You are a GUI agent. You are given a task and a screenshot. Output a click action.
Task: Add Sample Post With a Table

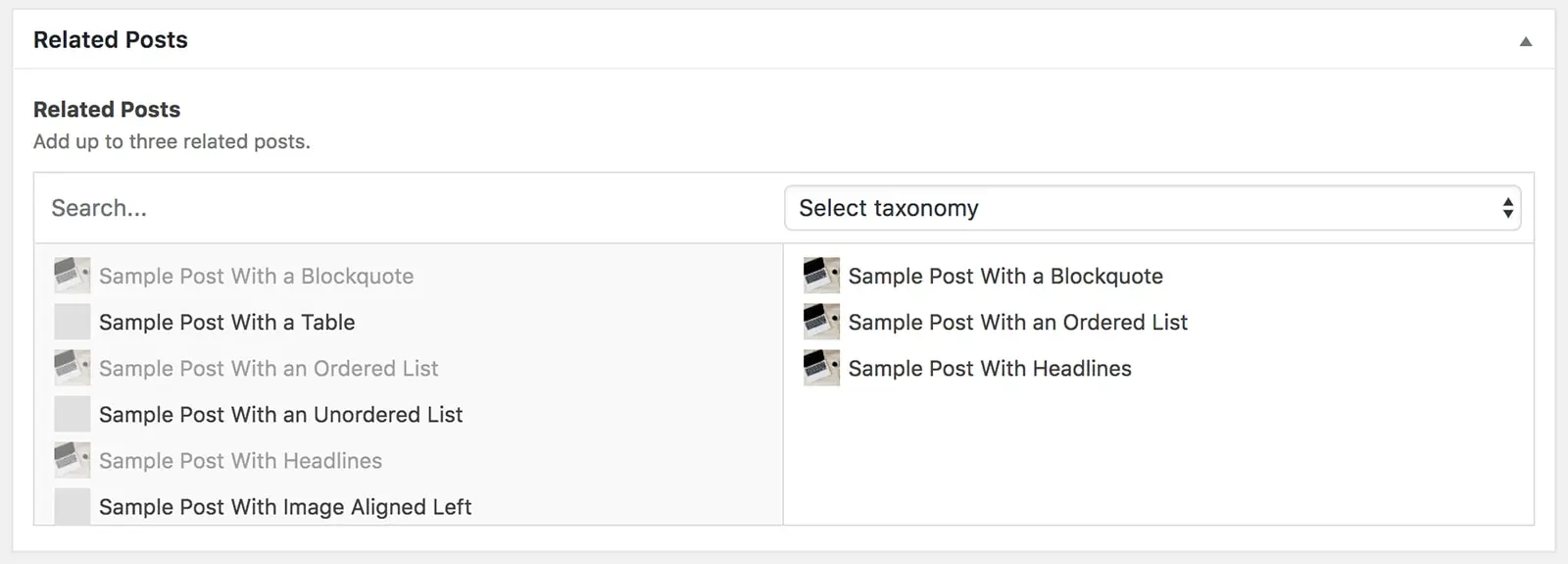[x=226, y=323]
